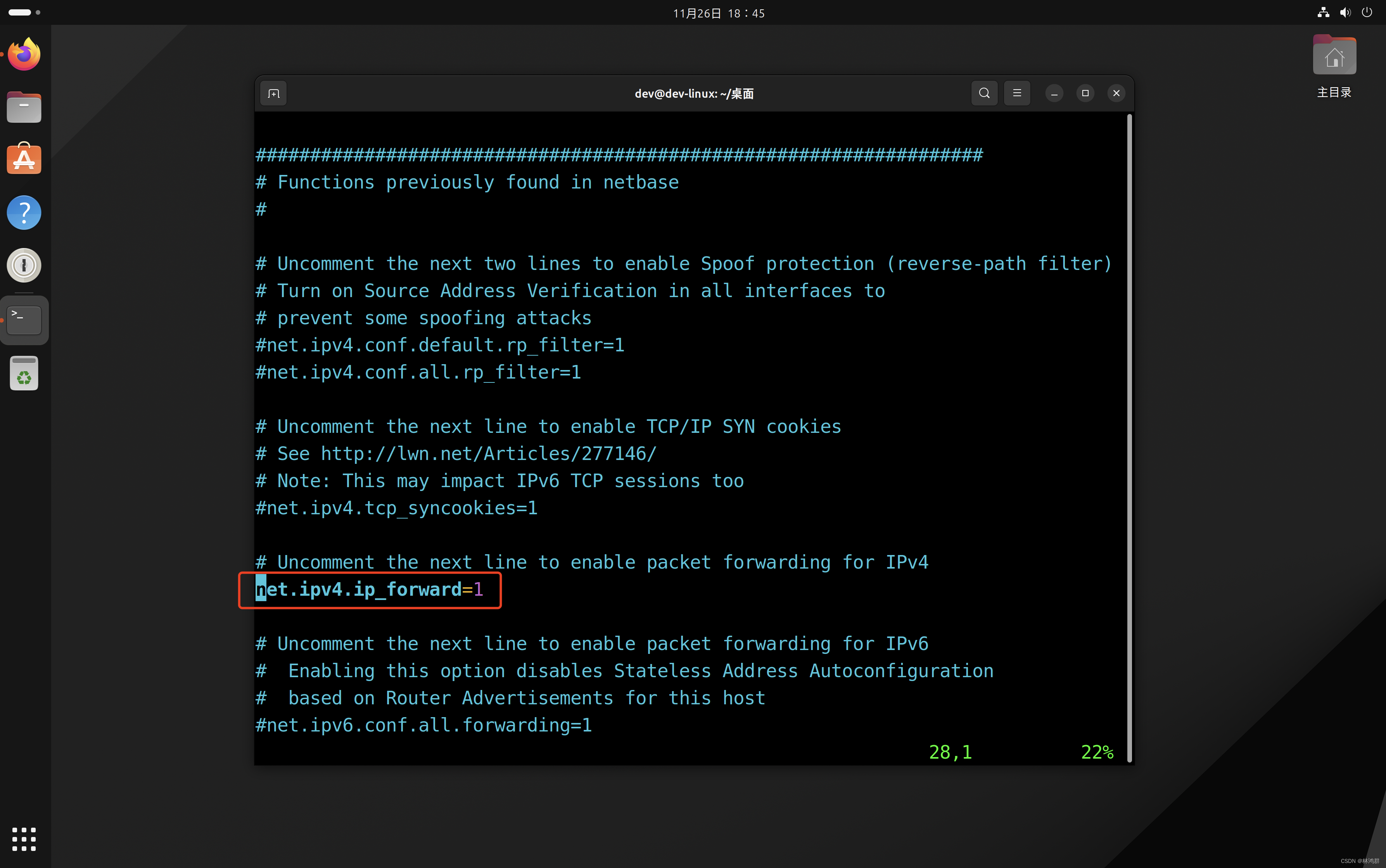Screen dimensions: 1386x868
Task: Click the #net.ipv6.conf.all.forwarding=1 line
Action: 423,725
